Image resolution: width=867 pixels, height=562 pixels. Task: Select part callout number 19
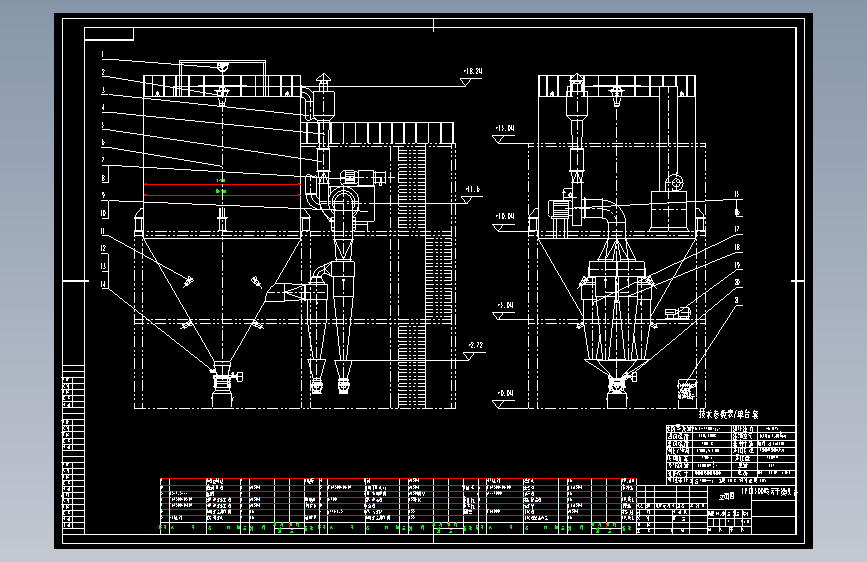click(737, 266)
